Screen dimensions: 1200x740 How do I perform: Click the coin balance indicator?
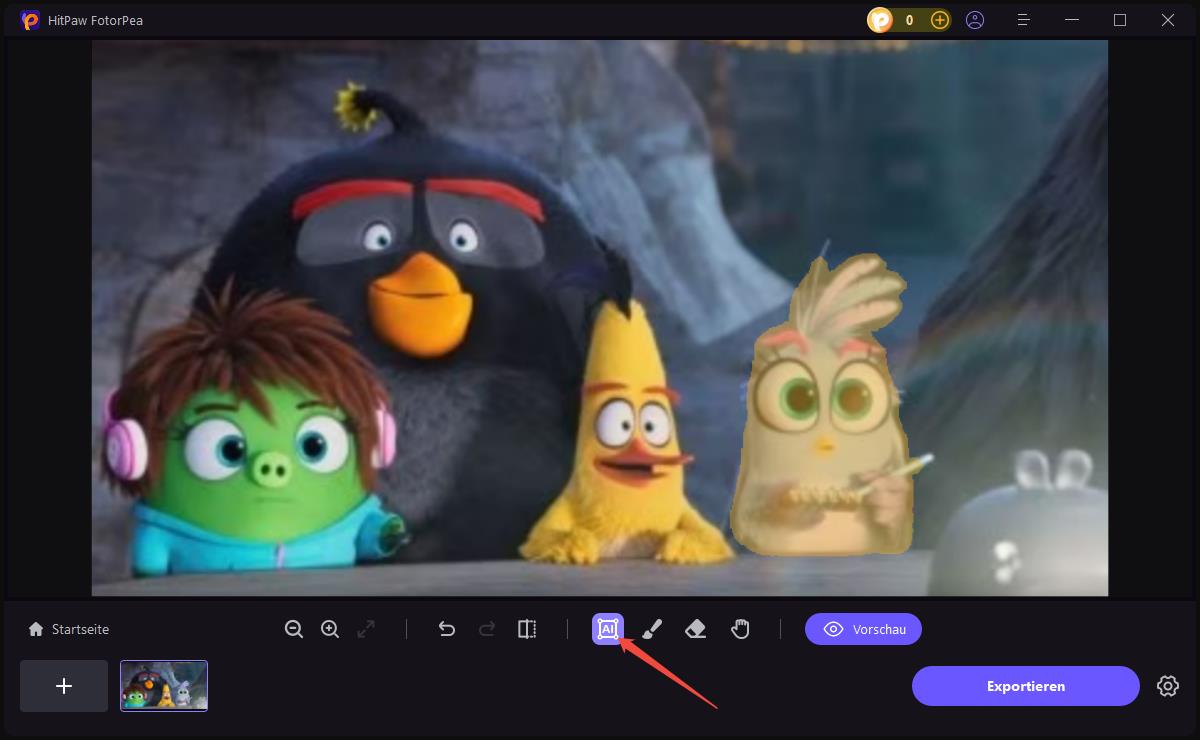pyautogui.click(x=893, y=20)
